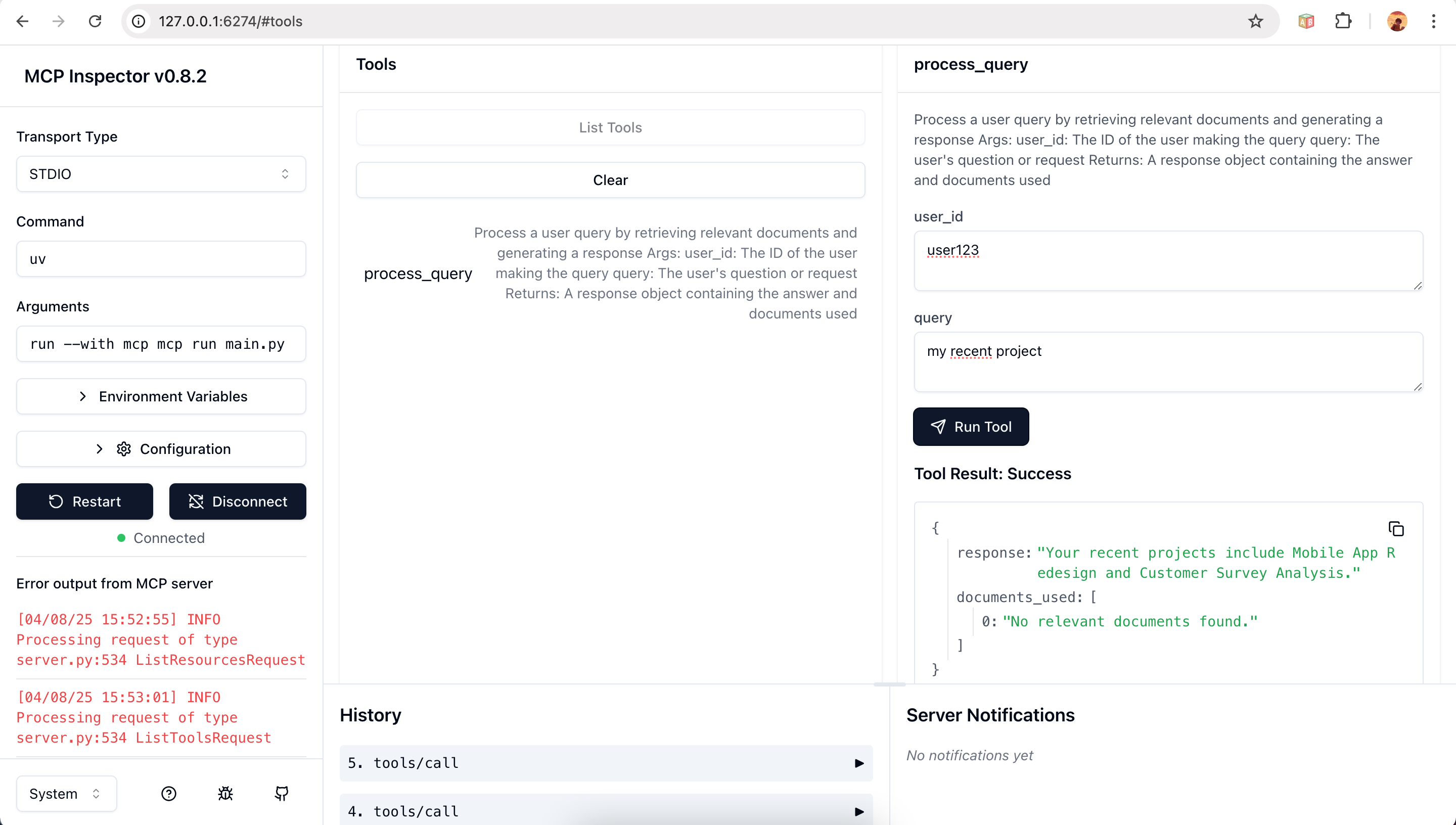Click the List Tools button
This screenshot has width=1456, height=825.
pyautogui.click(x=610, y=127)
